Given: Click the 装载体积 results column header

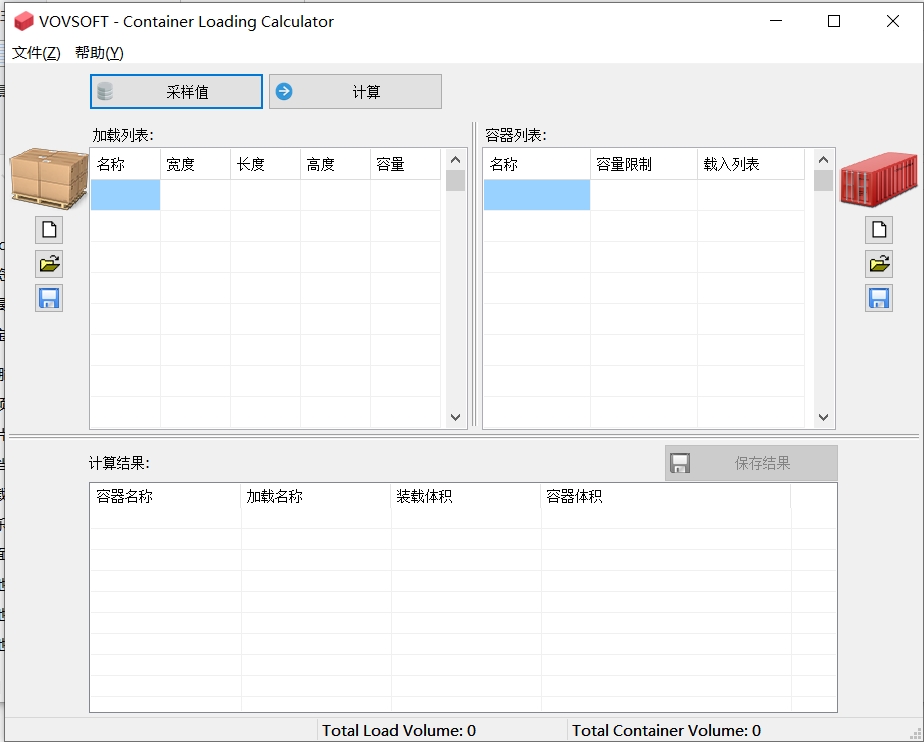Looking at the screenshot, I should (466, 496).
